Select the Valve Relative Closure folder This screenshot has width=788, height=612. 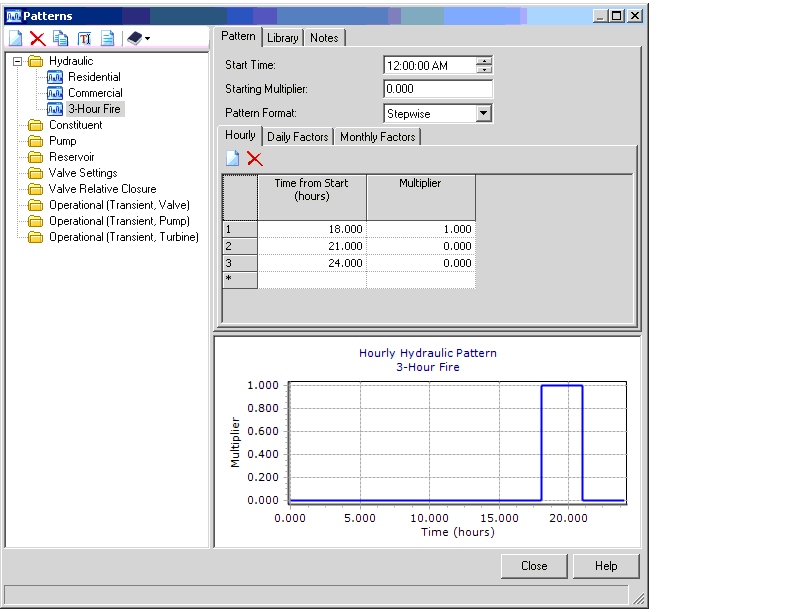click(102, 189)
